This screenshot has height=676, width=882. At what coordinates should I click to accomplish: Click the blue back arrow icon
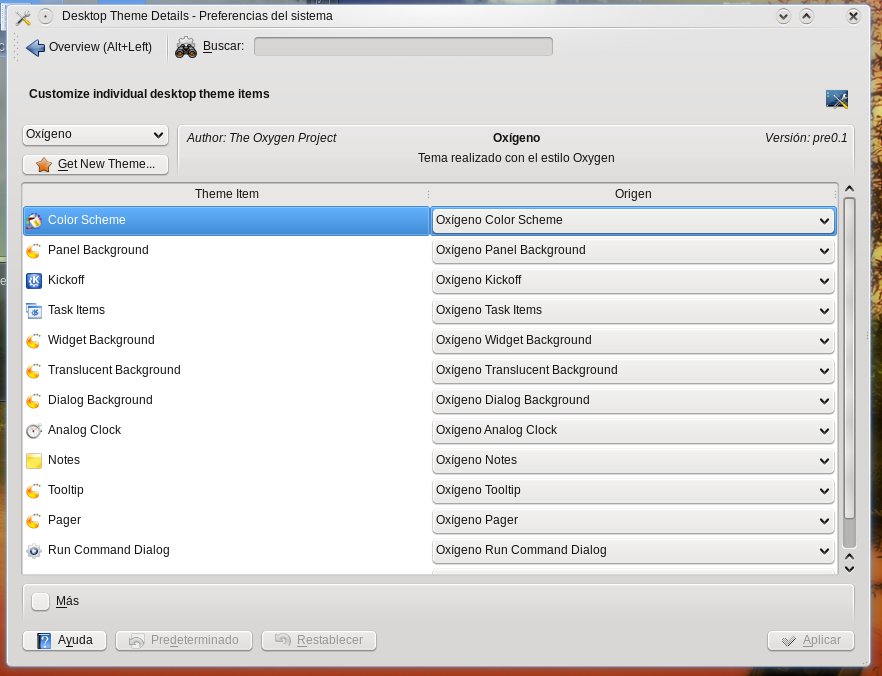35,47
